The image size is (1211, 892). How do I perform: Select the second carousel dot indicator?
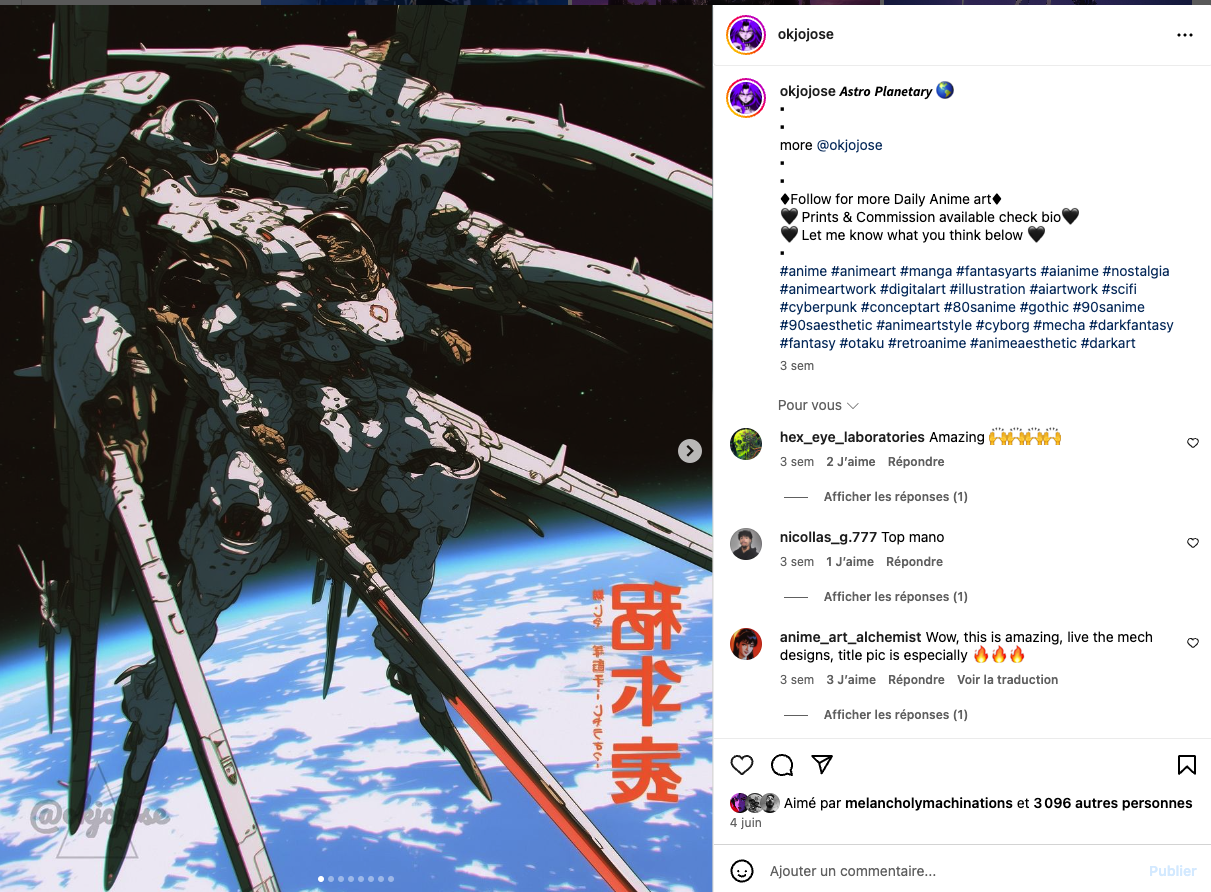tap(331, 879)
